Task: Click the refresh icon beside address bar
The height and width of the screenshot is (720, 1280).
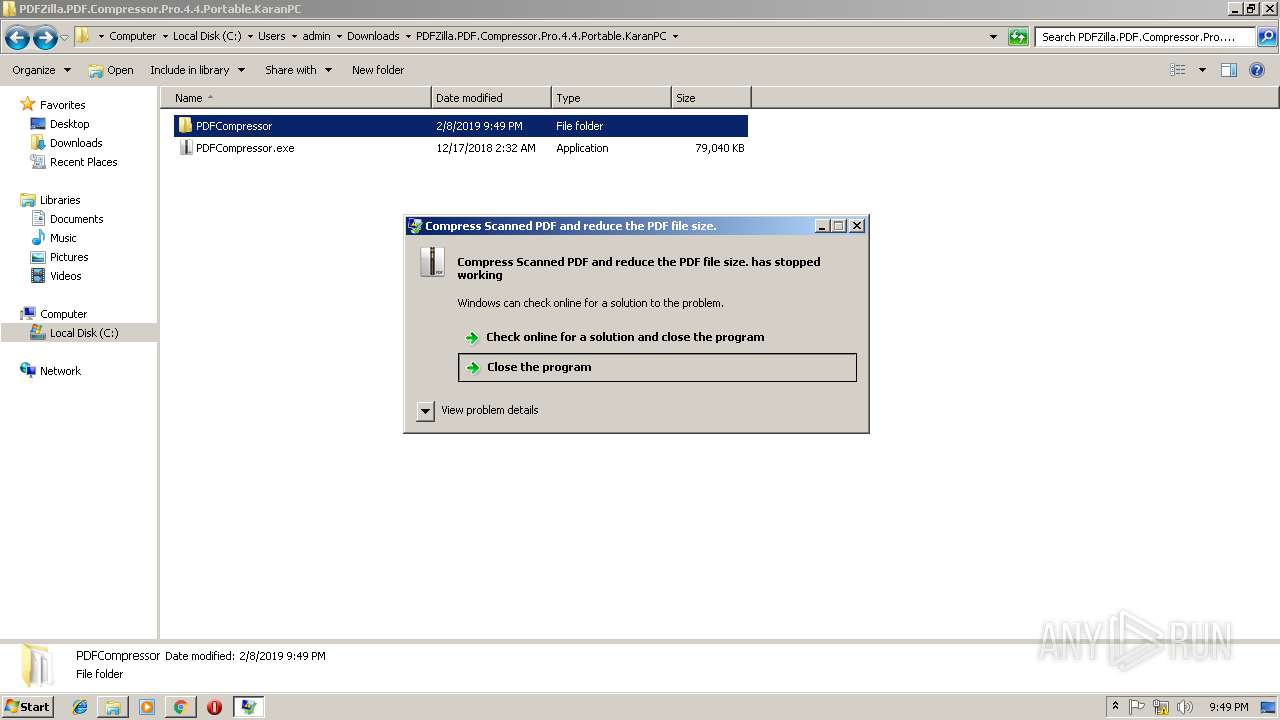Action: 1018,37
